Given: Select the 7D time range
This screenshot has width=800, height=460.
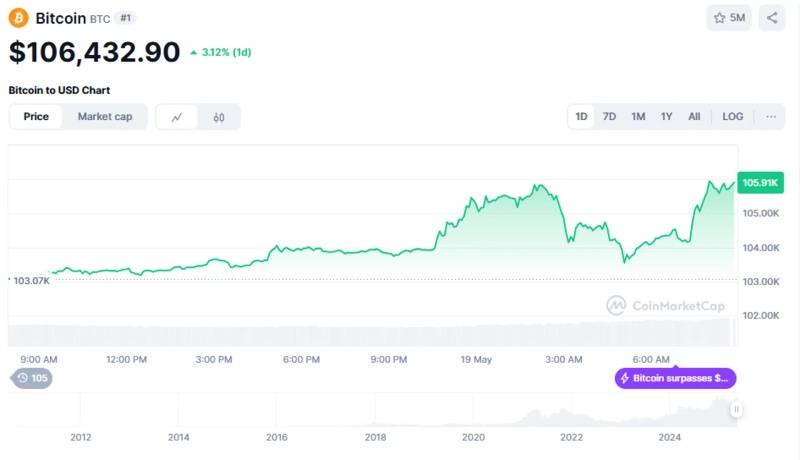Looking at the screenshot, I should 609,117.
